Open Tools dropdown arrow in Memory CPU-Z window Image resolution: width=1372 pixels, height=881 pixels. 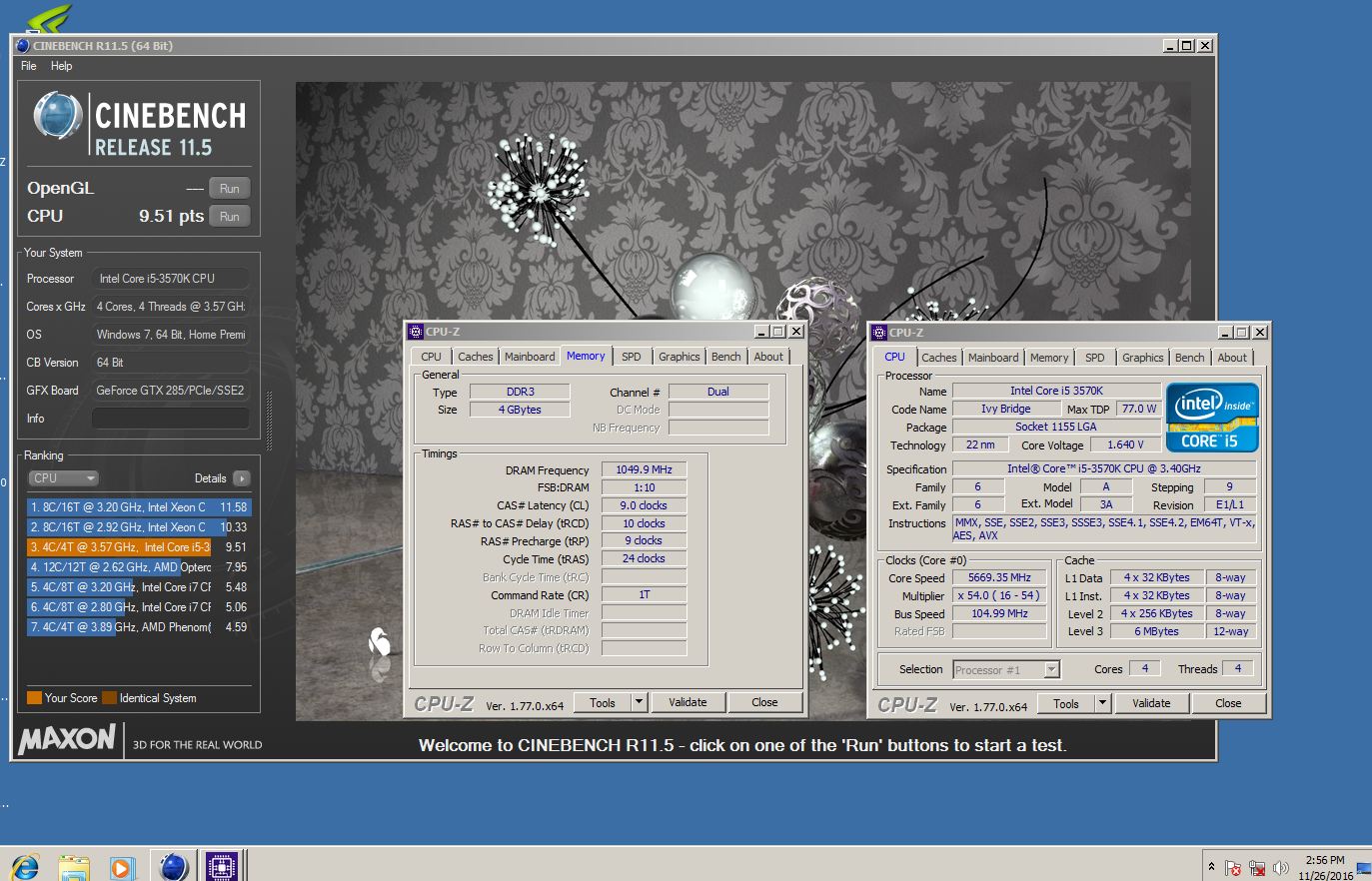(639, 702)
